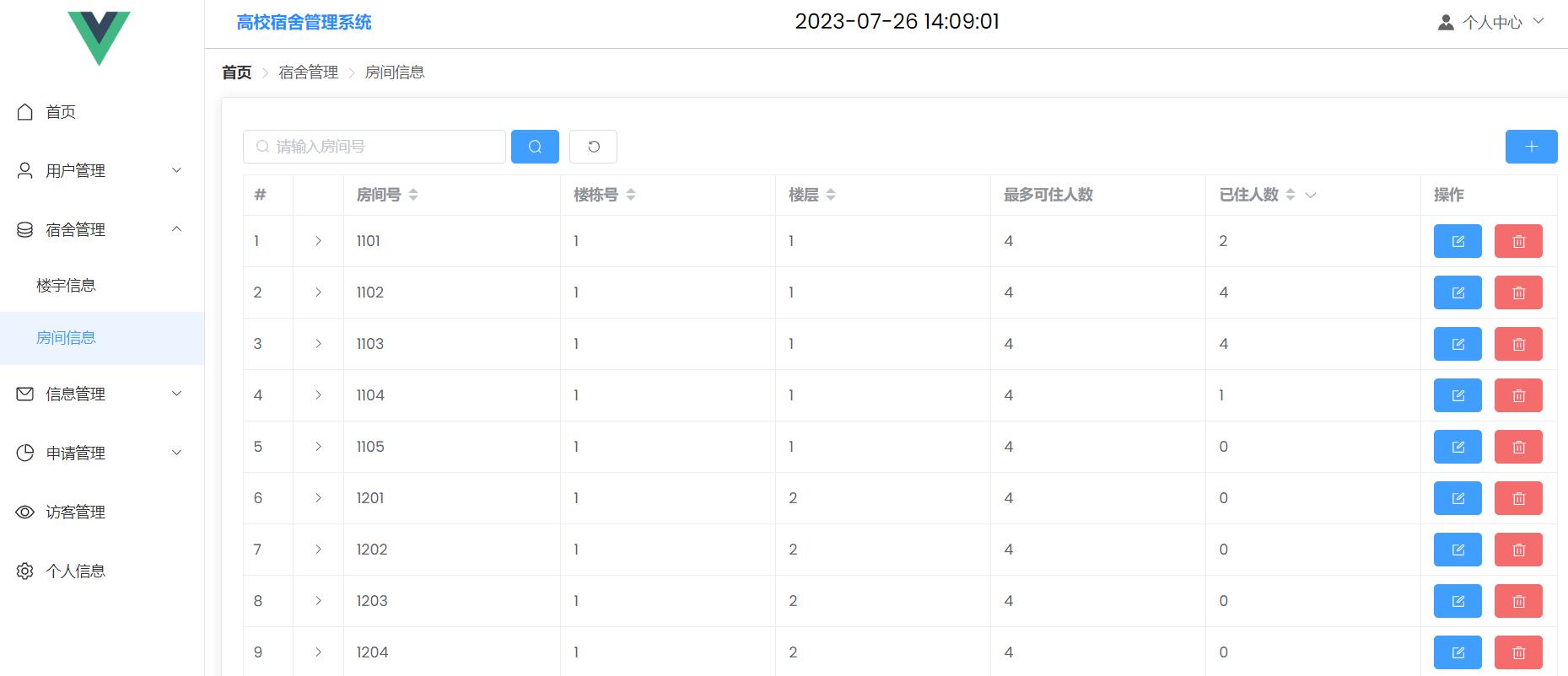Expand details of room 1105 row
The image size is (1568, 676).
point(318,447)
